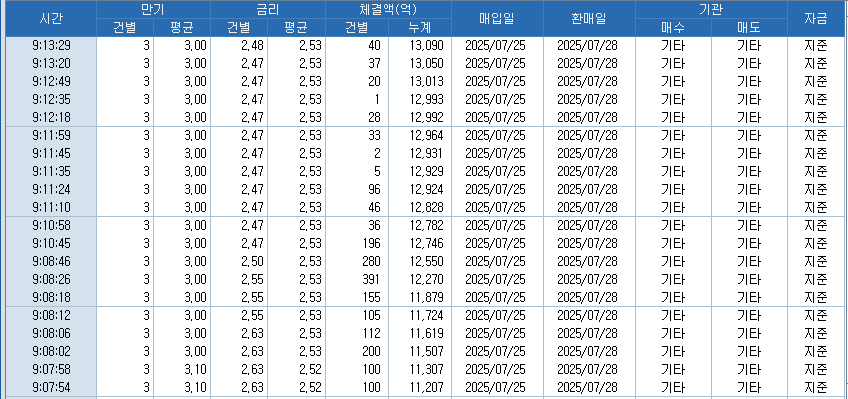Click the 기관 column group header
848x399 pixels.
711,10
